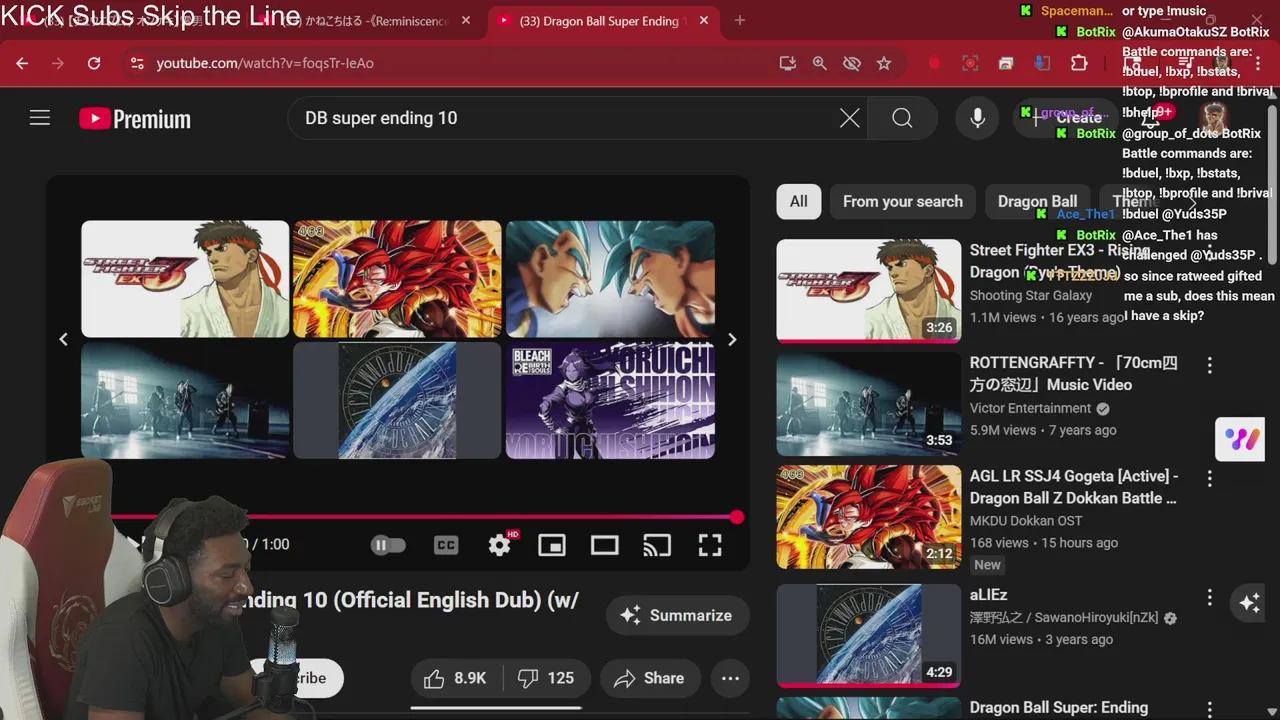Image resolution: width=1280 pixels, height=720 pixels.
Task: Click the red record extension icon
Action: [934, 63]
